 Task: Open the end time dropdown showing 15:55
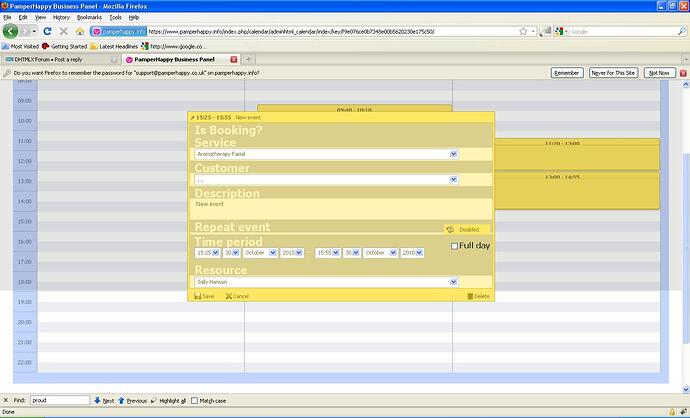click(x=328, y=253)
